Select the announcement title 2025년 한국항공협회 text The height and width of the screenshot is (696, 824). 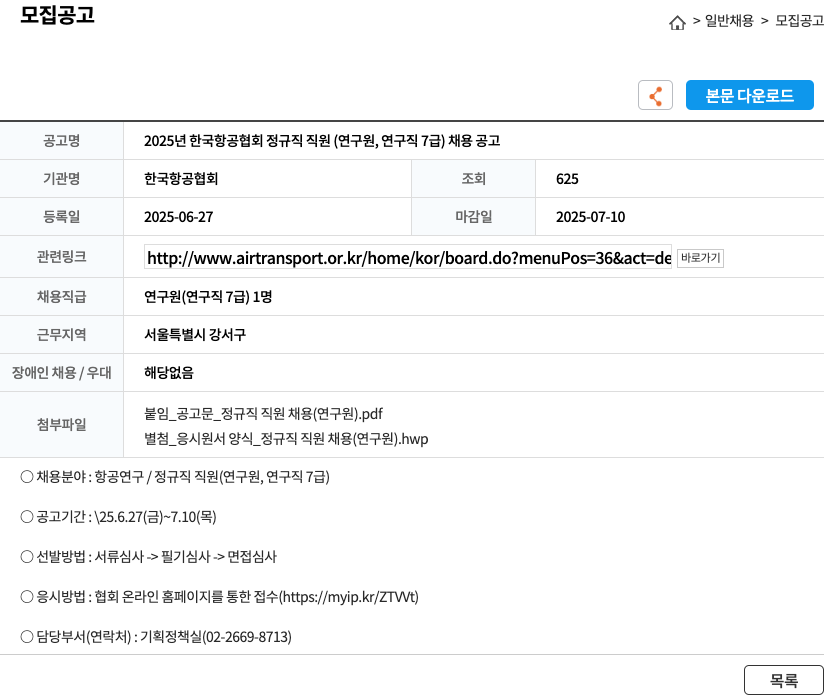pos(322,141)
